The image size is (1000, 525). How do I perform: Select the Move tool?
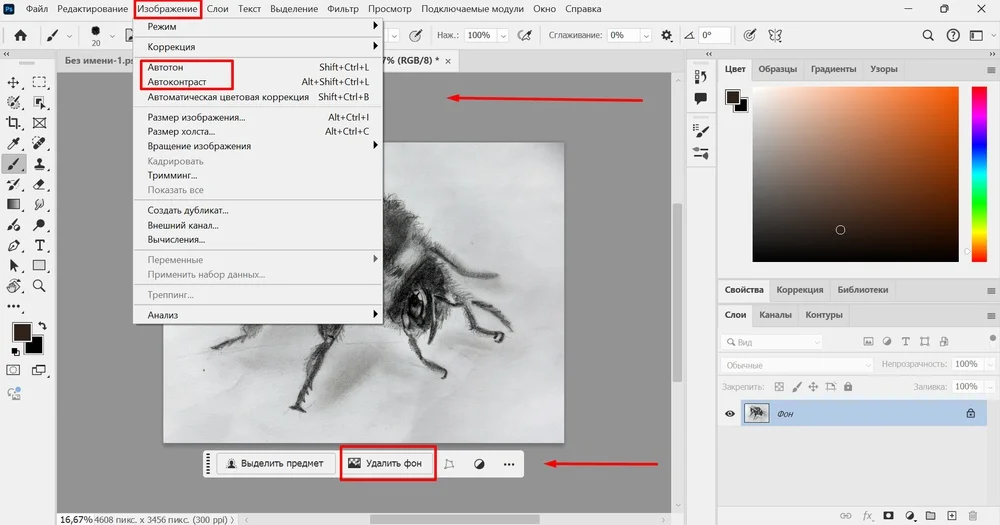coord(14,82)
